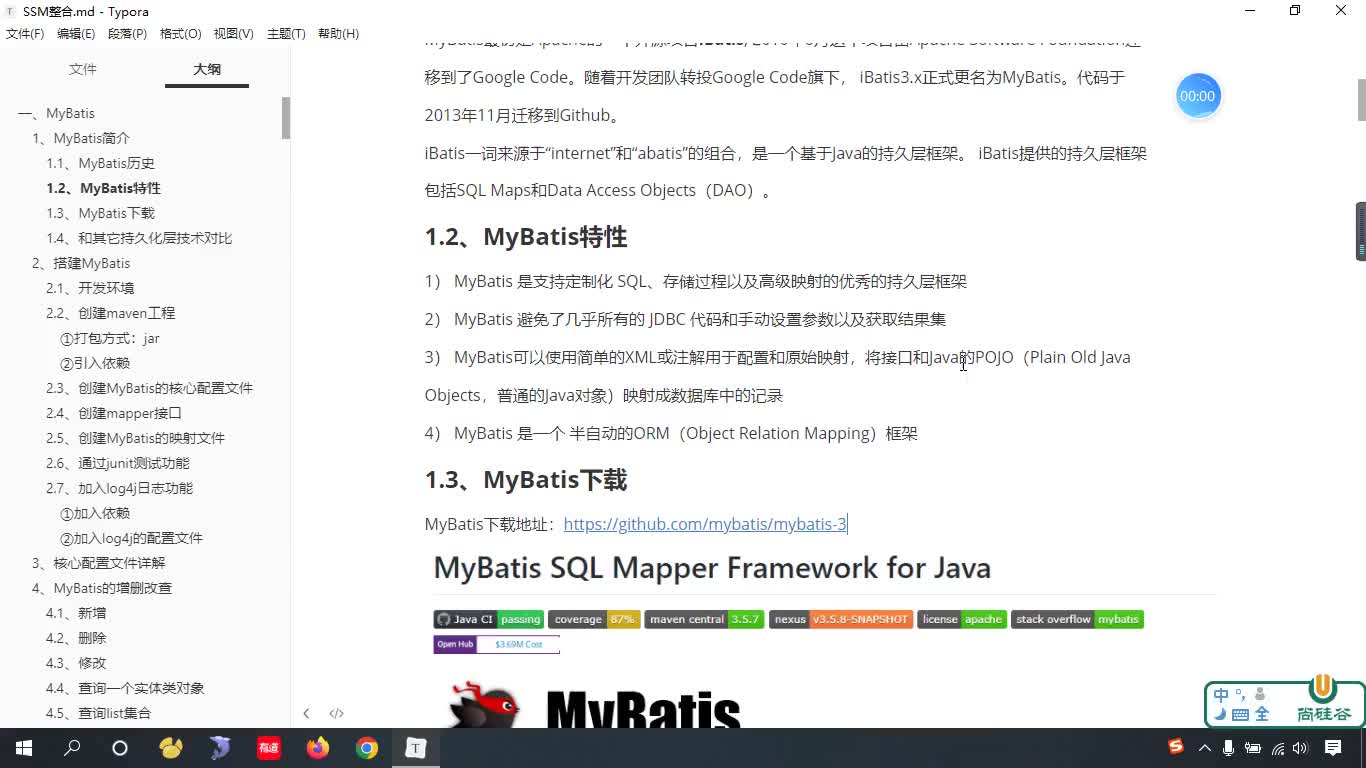The width and height of the screenshot is (1366, 768).
Task: Go to outline item 1.3、MyBatis下载
Action: (x=100, y=213)
